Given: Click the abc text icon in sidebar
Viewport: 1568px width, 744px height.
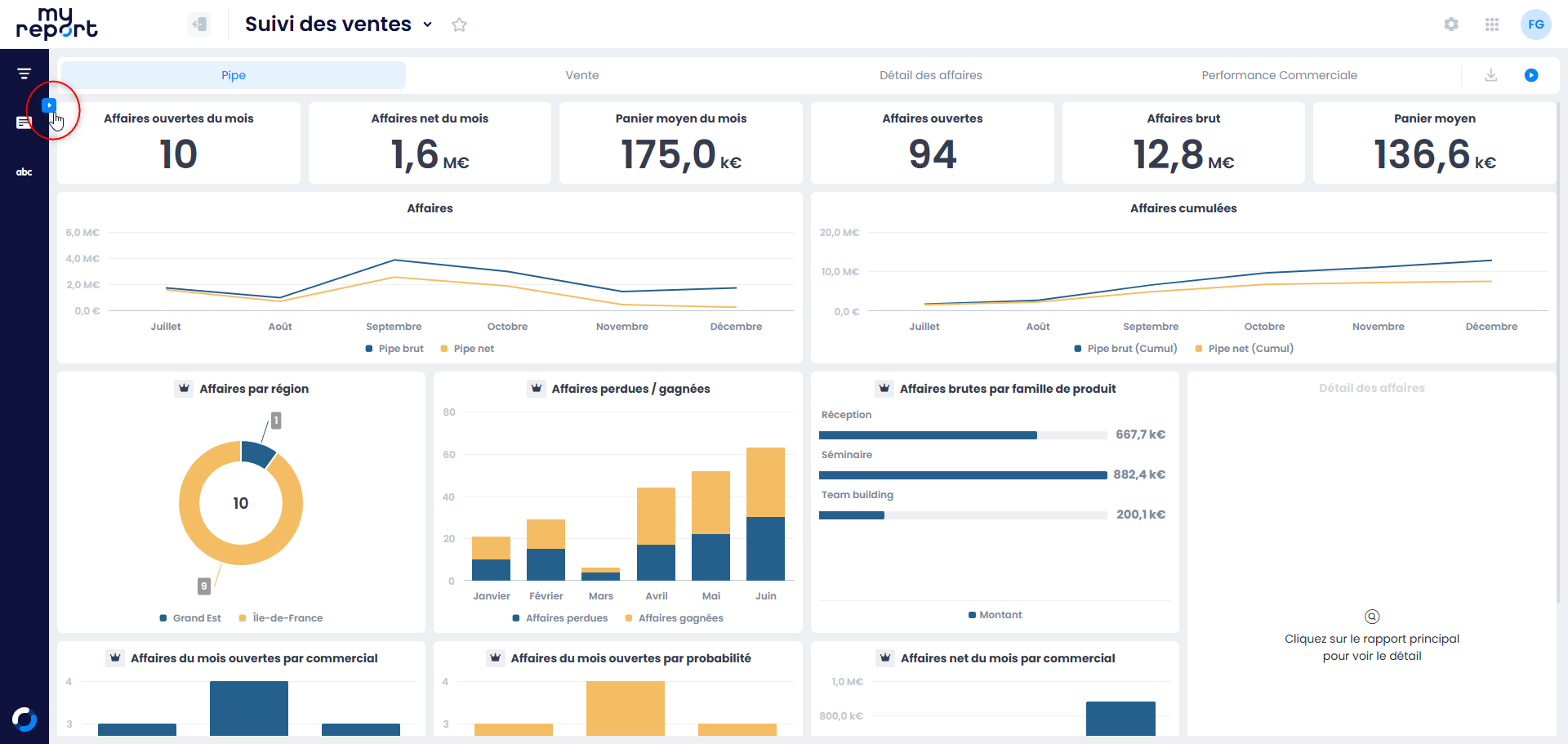Looking at the screenshot, I should coord(24,172).
